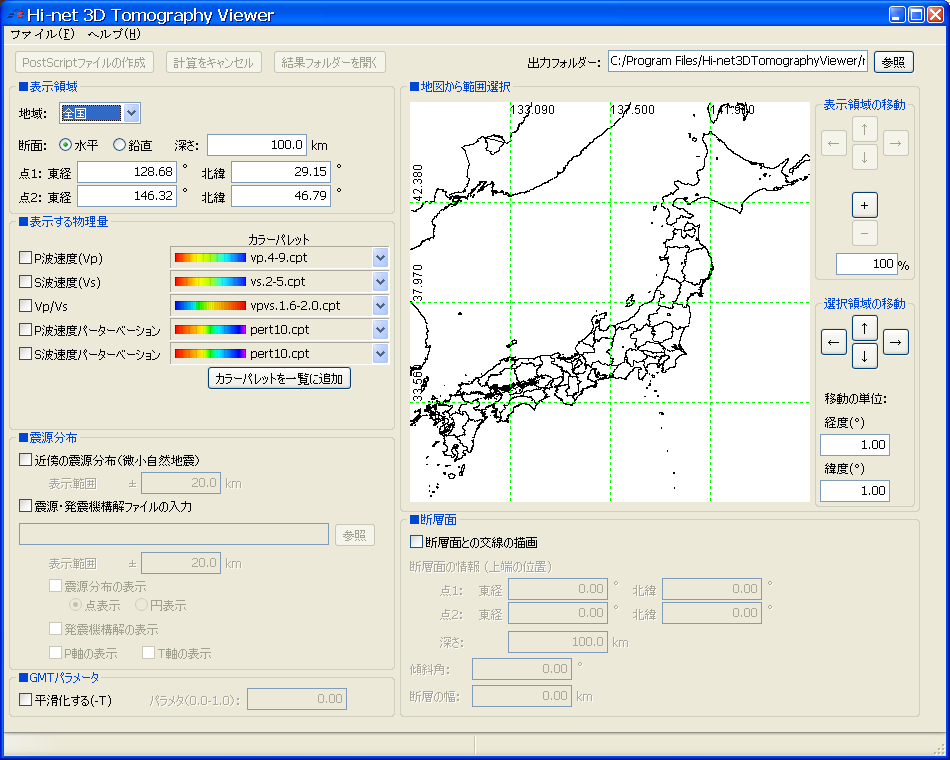Image resolution: width=950 pixels, height=760 pixels.
Task: Select the 水平 cross-section radio button
Action: pos(65,145)
